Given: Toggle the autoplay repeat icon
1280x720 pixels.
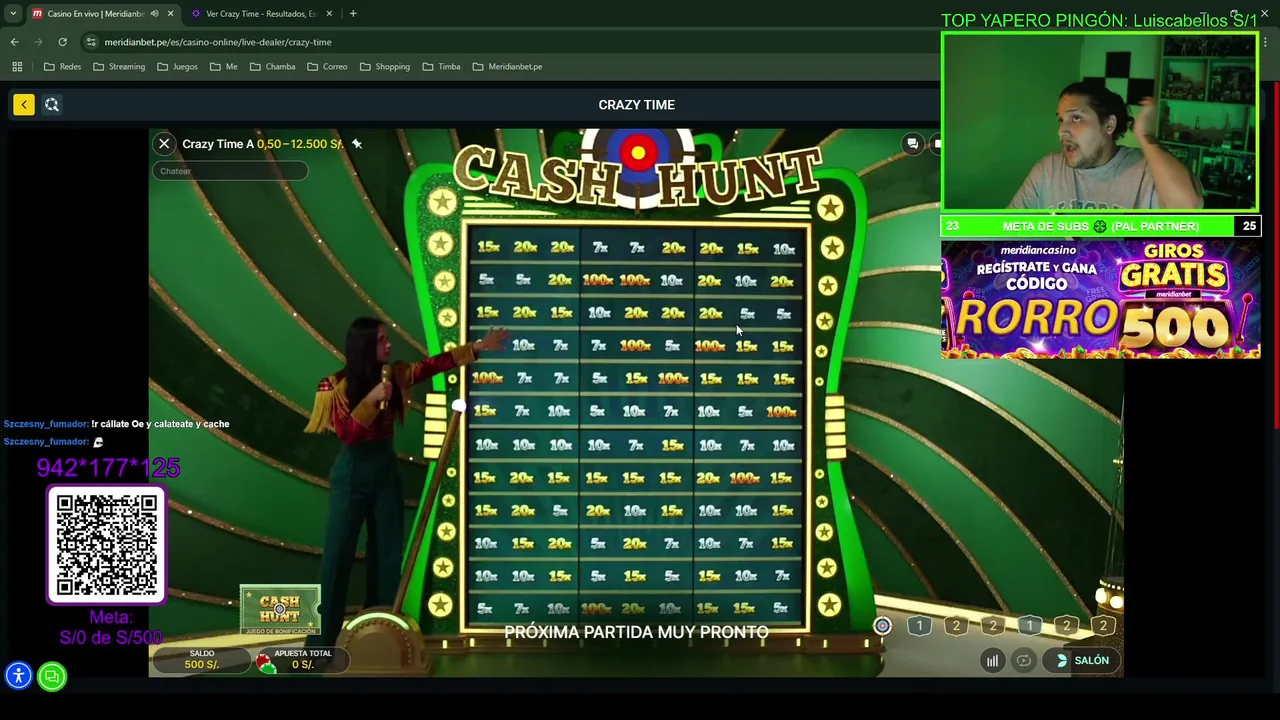Looking at the screenshot, I should pos(1024,660).
